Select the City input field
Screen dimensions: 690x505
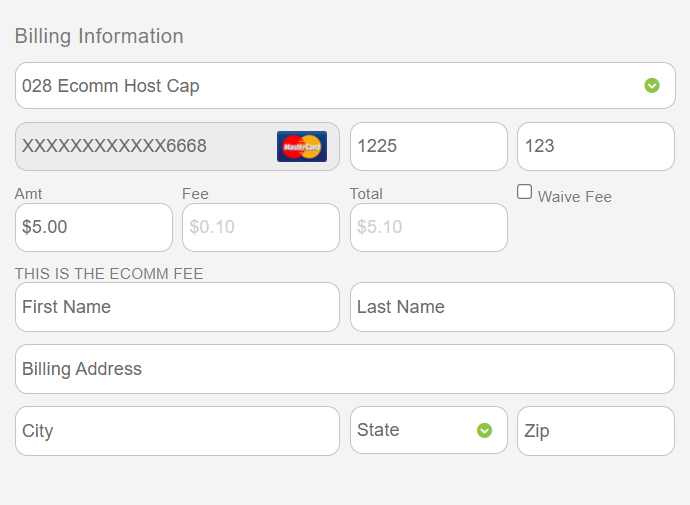pyautogui.click(x=177, y=431)
